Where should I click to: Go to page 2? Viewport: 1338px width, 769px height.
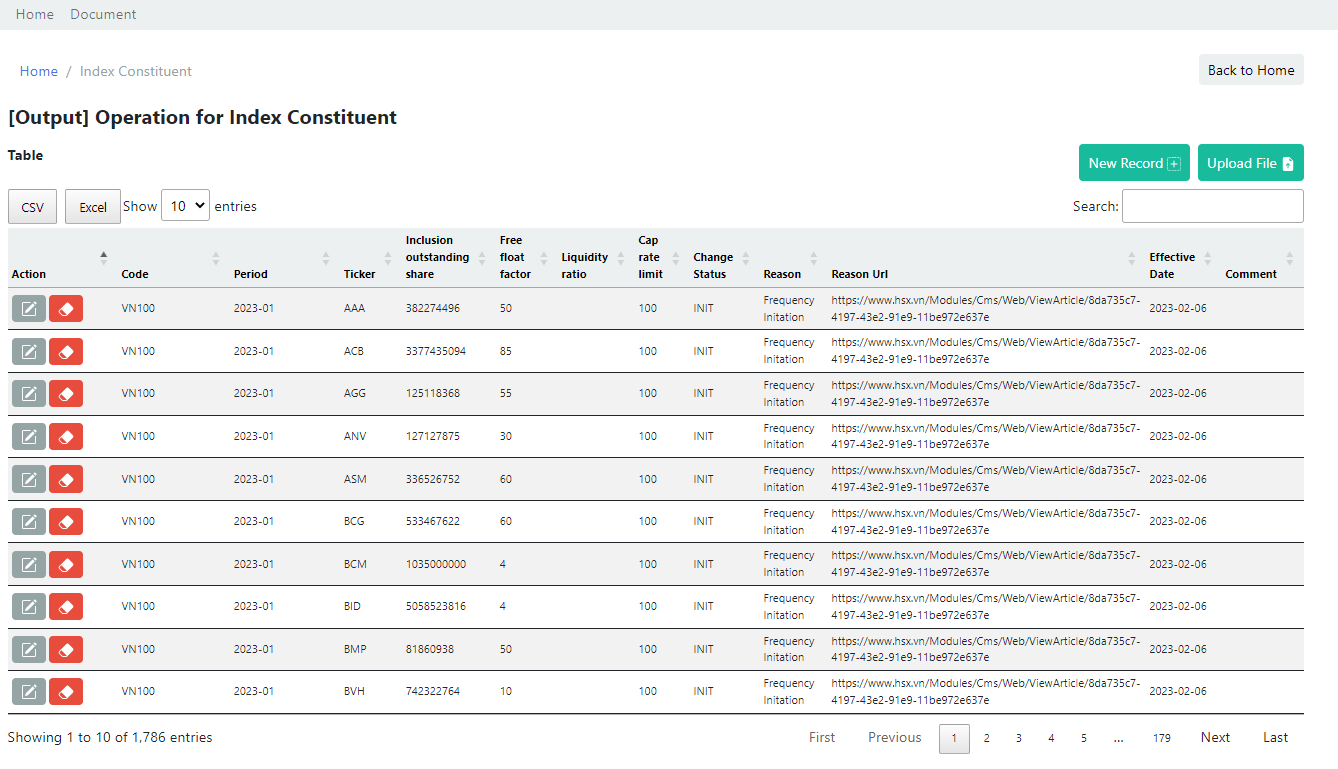tap(986, 738)
